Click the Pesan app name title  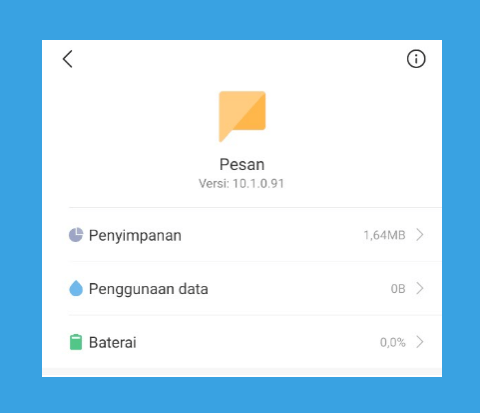(242, 164)
